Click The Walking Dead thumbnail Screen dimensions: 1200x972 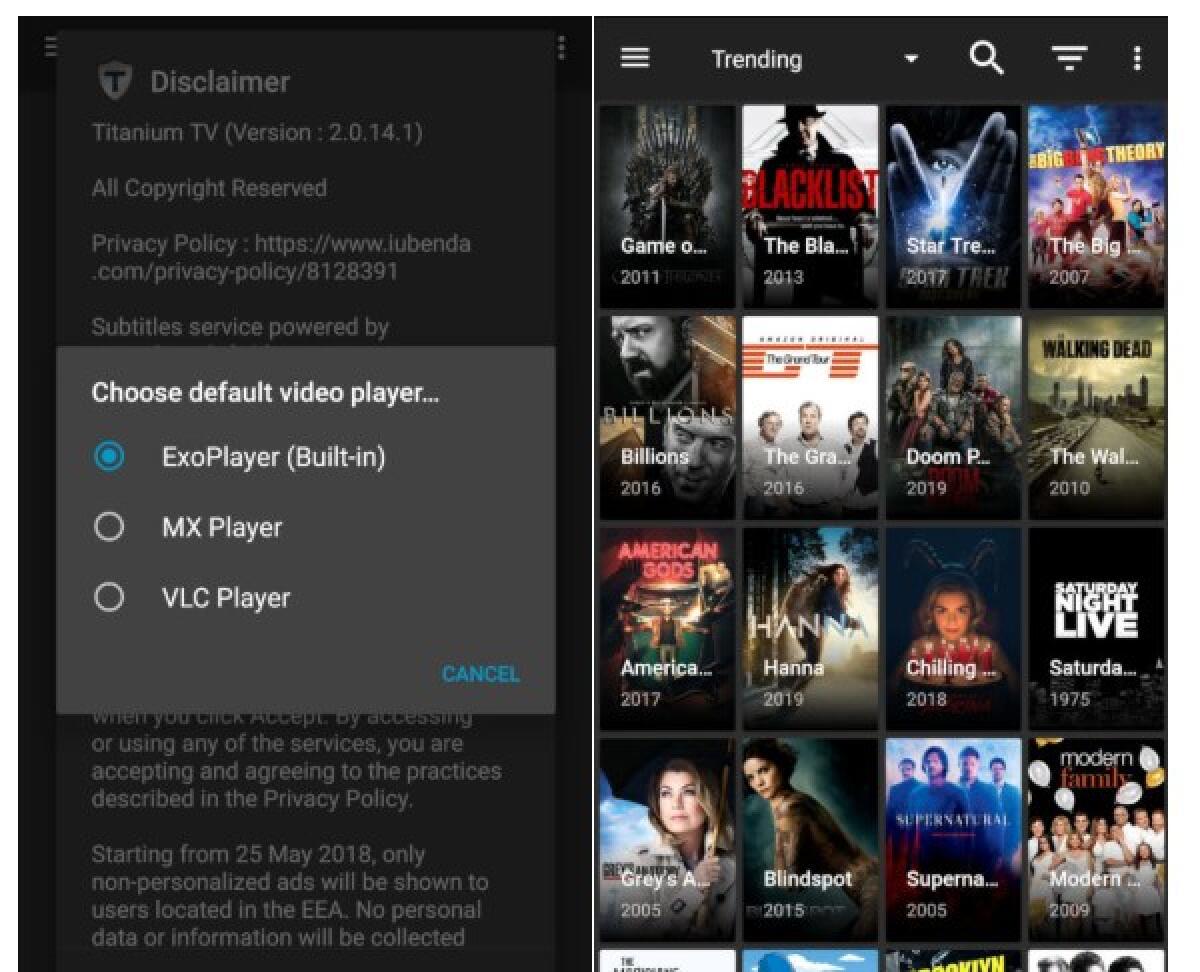click(x=1096, y=417)
